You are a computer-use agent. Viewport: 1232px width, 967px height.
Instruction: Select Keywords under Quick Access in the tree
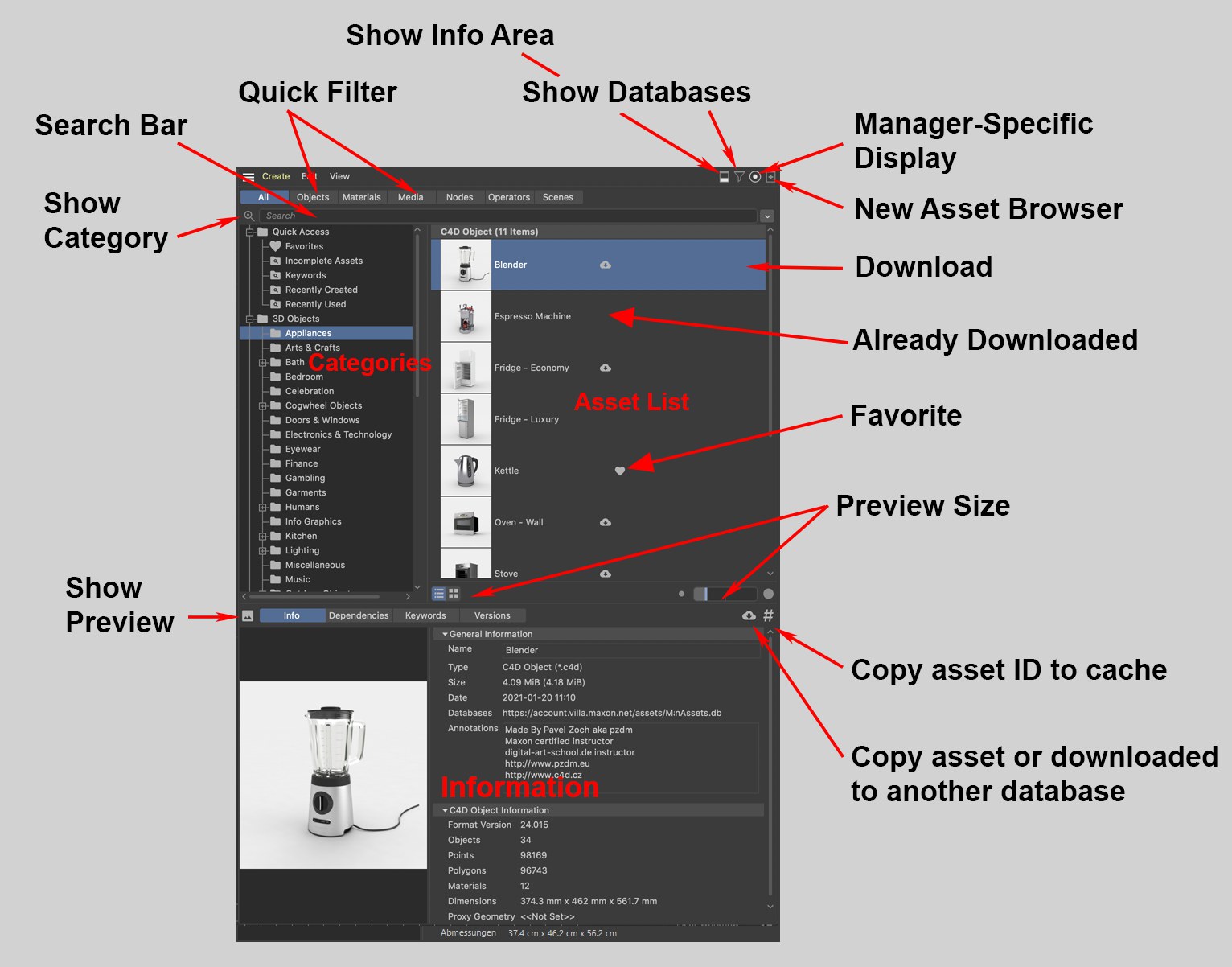(306, 275)
